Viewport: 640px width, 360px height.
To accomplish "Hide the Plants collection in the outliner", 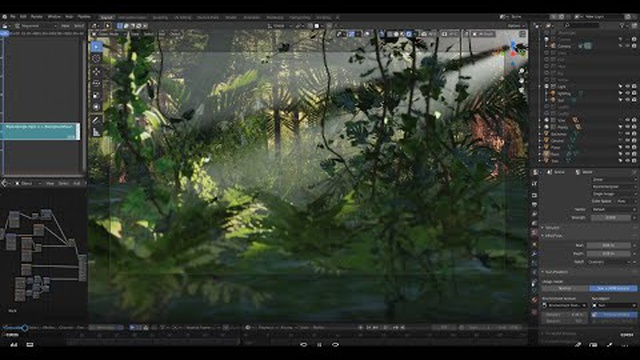I will [x=627, y=127].
